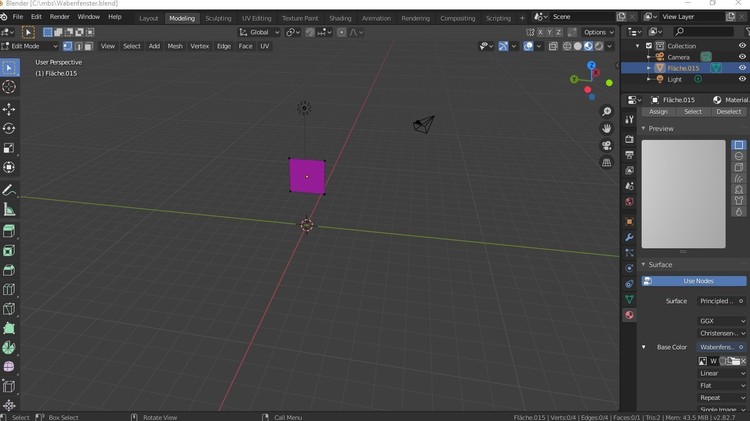Enable face select mode
The width and height of the screenshot is (750, 421).
click(88, 46)
